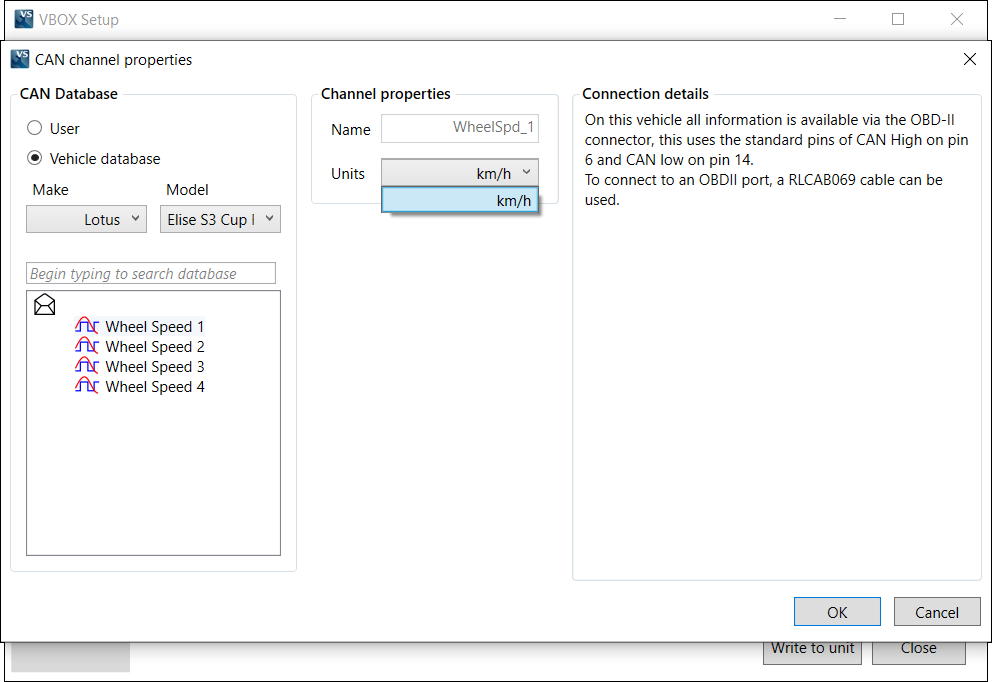
Task: Click the signal icon beside Wheel Speed 3
Action: tap(87, 366)
